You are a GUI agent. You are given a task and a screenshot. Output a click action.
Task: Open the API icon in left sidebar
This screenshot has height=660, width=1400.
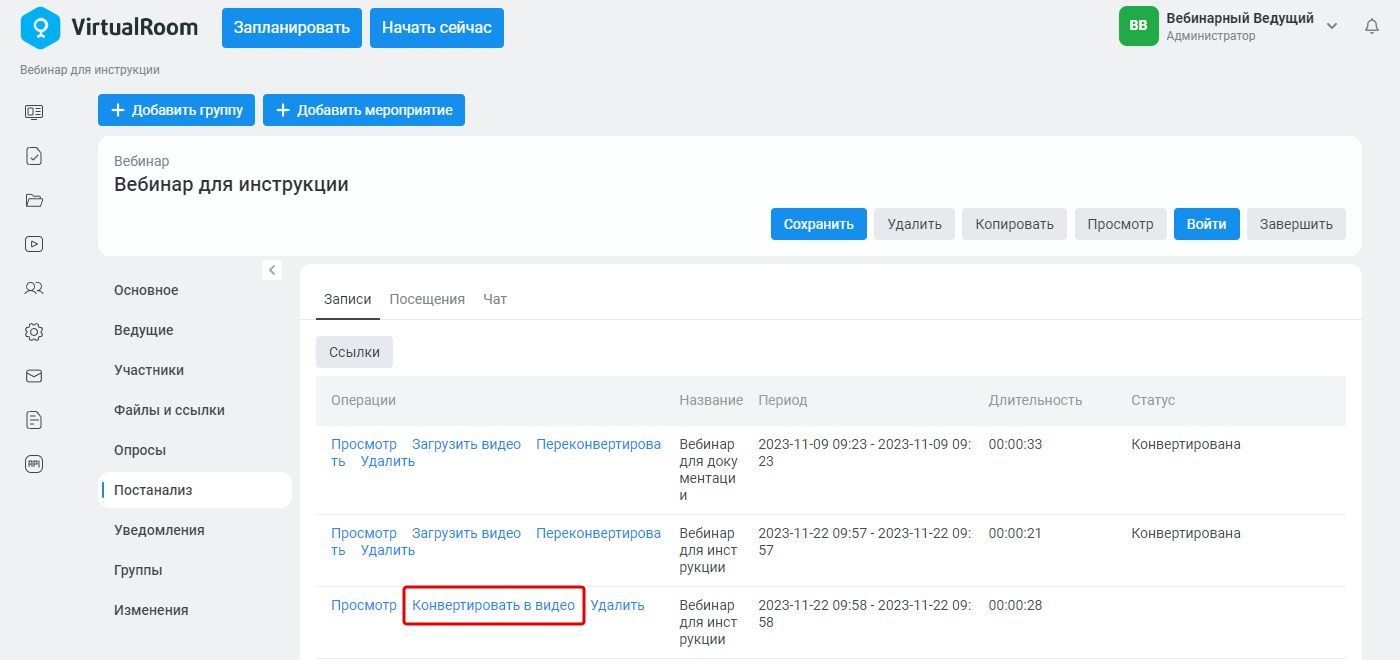[x=34, y=464]
